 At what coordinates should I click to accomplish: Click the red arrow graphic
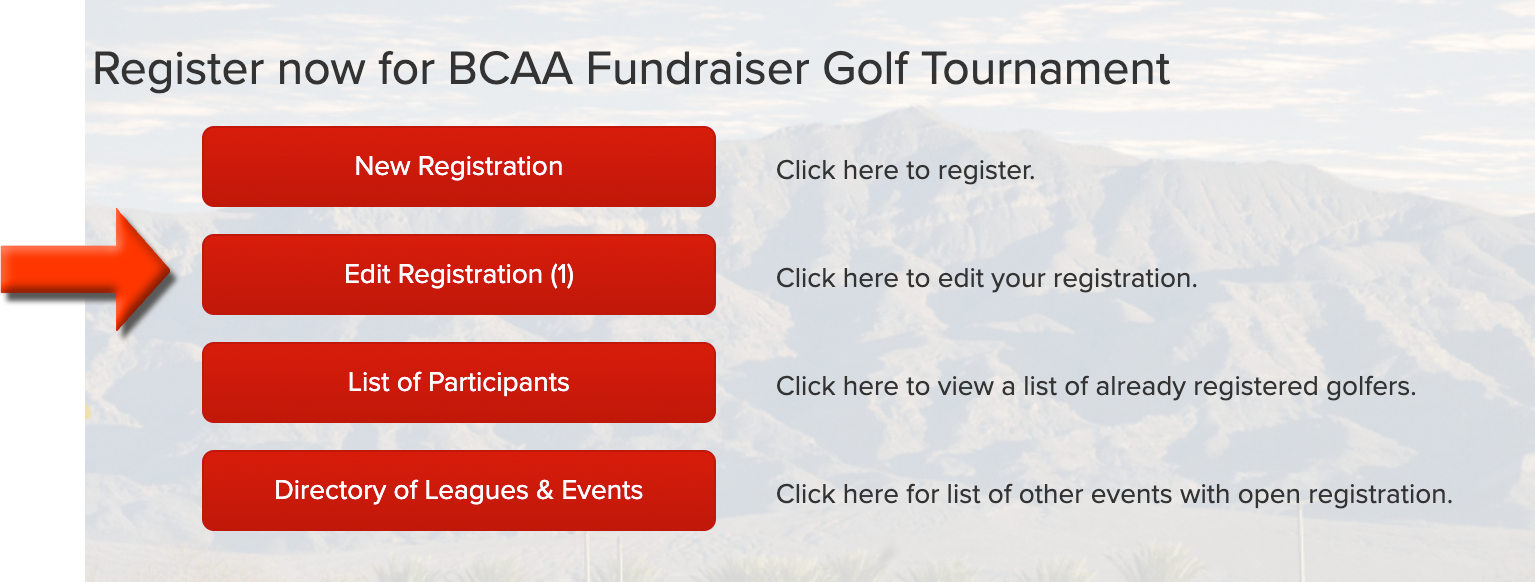point(88,270)
